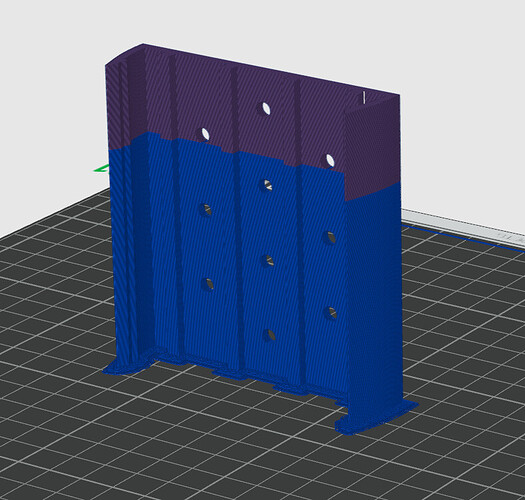The height and width of the screenshot is (500, 525).
Task: Select the upper left-column hole in blue section
Action: pyautogui.click(x=206, y=210)
